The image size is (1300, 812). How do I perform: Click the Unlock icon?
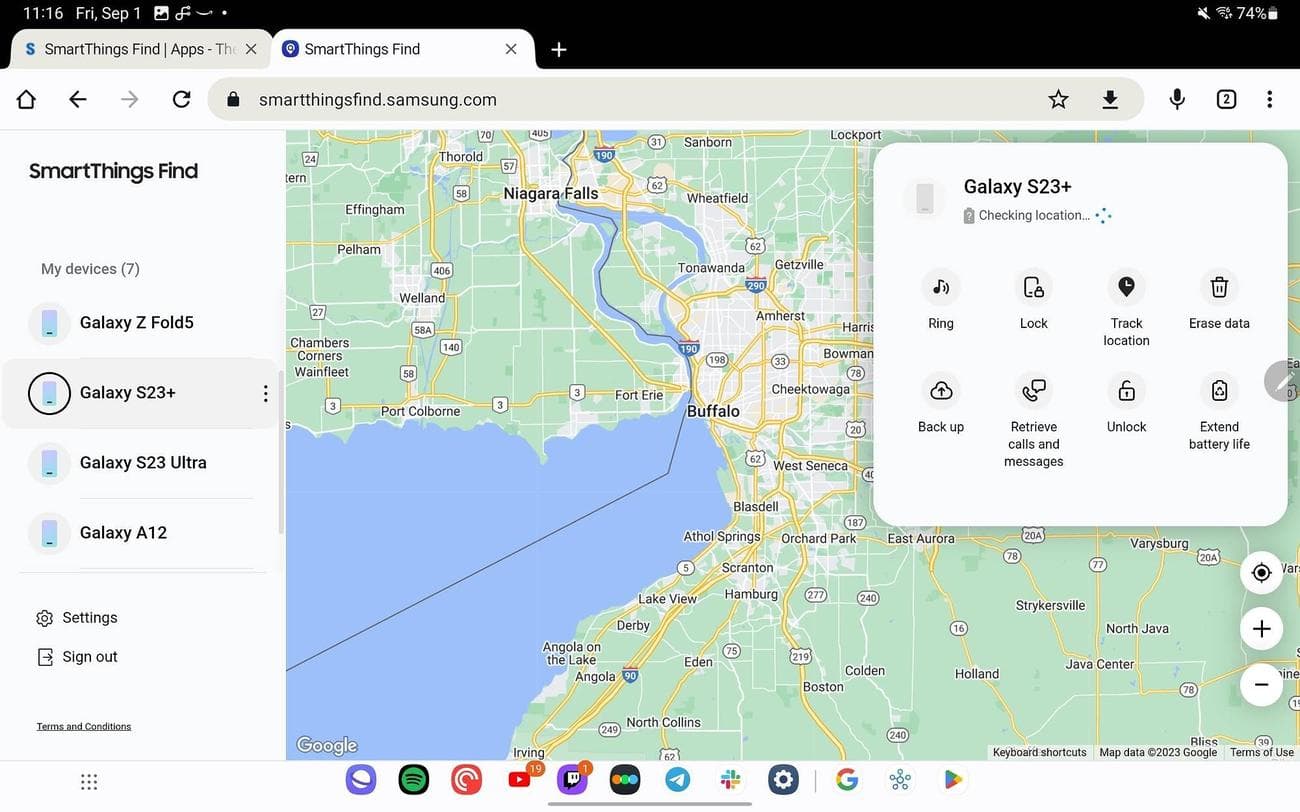(x=1126, y=391)
